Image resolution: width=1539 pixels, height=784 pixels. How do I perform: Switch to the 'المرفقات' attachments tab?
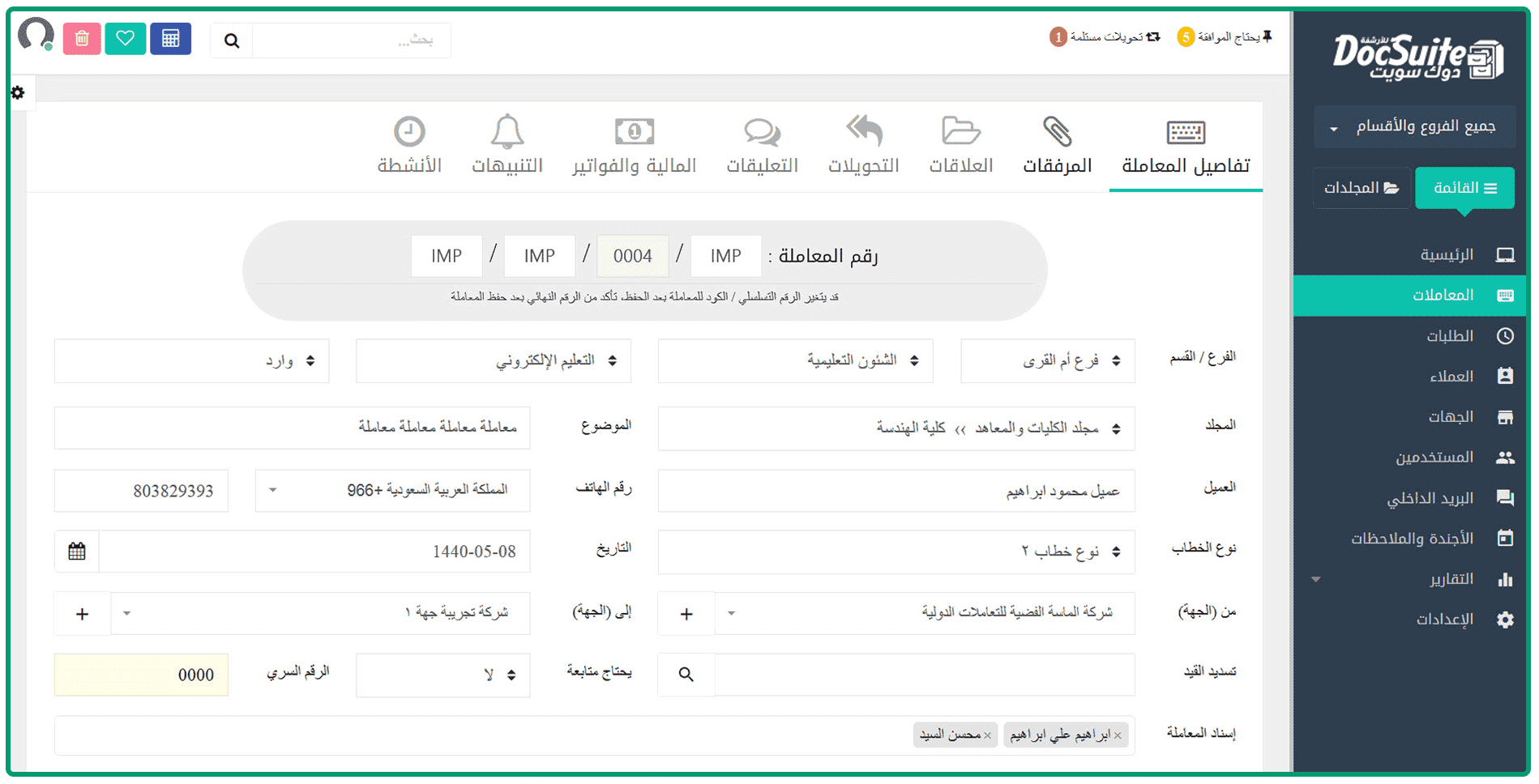point(1057,146)
